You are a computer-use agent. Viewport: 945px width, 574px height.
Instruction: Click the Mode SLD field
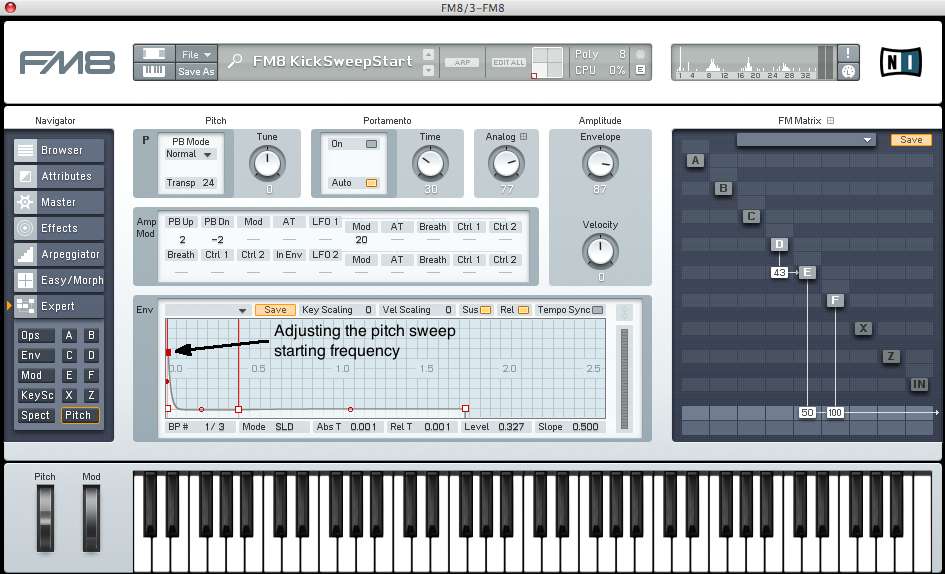(x=273, y=426)
